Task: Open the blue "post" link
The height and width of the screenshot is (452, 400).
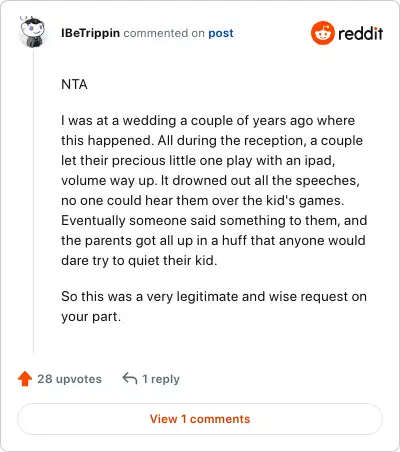Action: tap(221, 33)
